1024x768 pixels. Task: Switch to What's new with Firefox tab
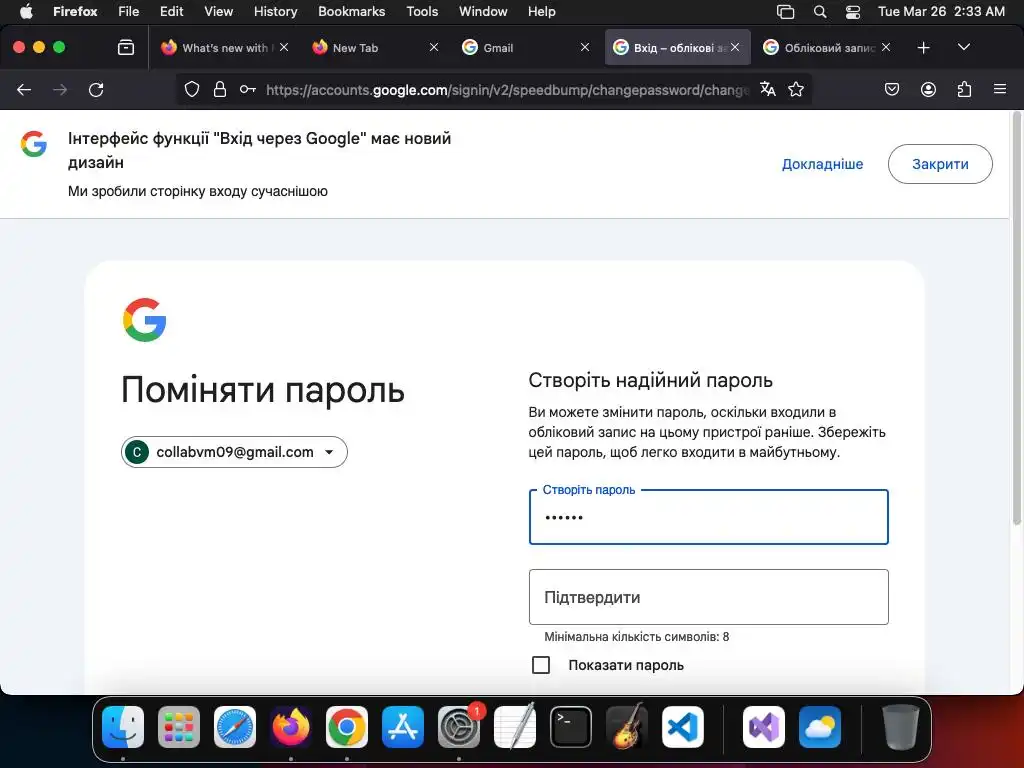tap(224, 47)
